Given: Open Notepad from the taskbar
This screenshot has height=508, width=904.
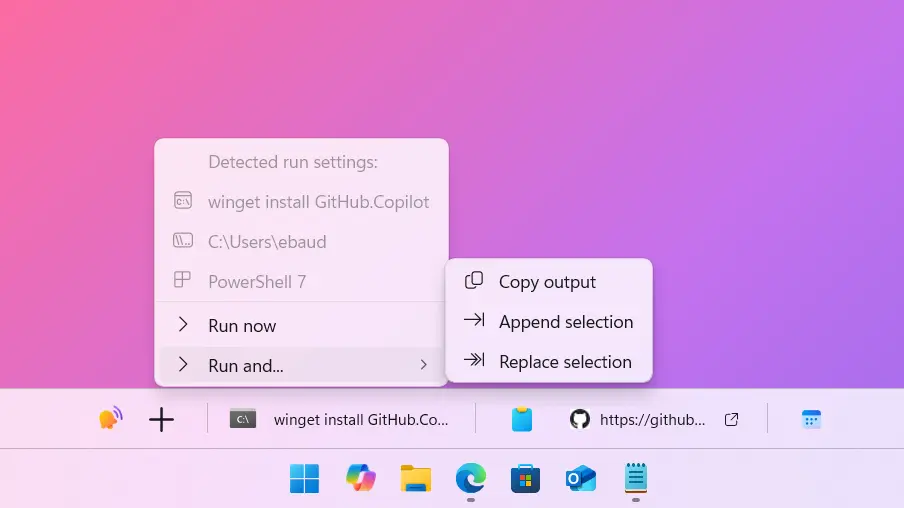Looking at the screenshot, I should point(635,477).
